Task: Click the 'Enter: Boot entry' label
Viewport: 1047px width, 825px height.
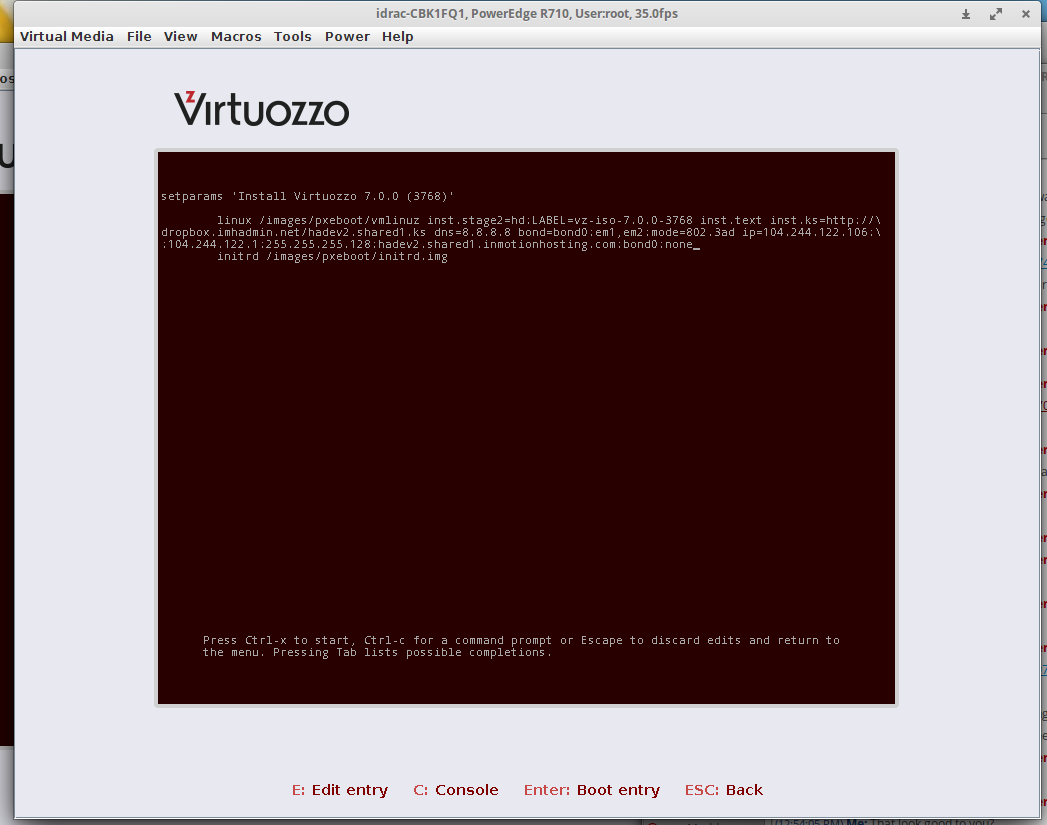Action: pyautogui.click(x=592, y=790)
